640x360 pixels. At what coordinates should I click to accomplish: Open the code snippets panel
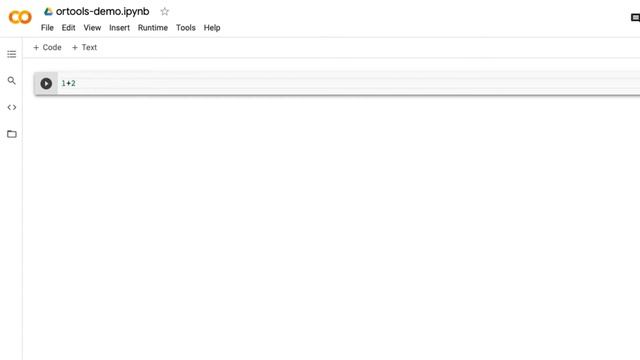pos(12,107)
